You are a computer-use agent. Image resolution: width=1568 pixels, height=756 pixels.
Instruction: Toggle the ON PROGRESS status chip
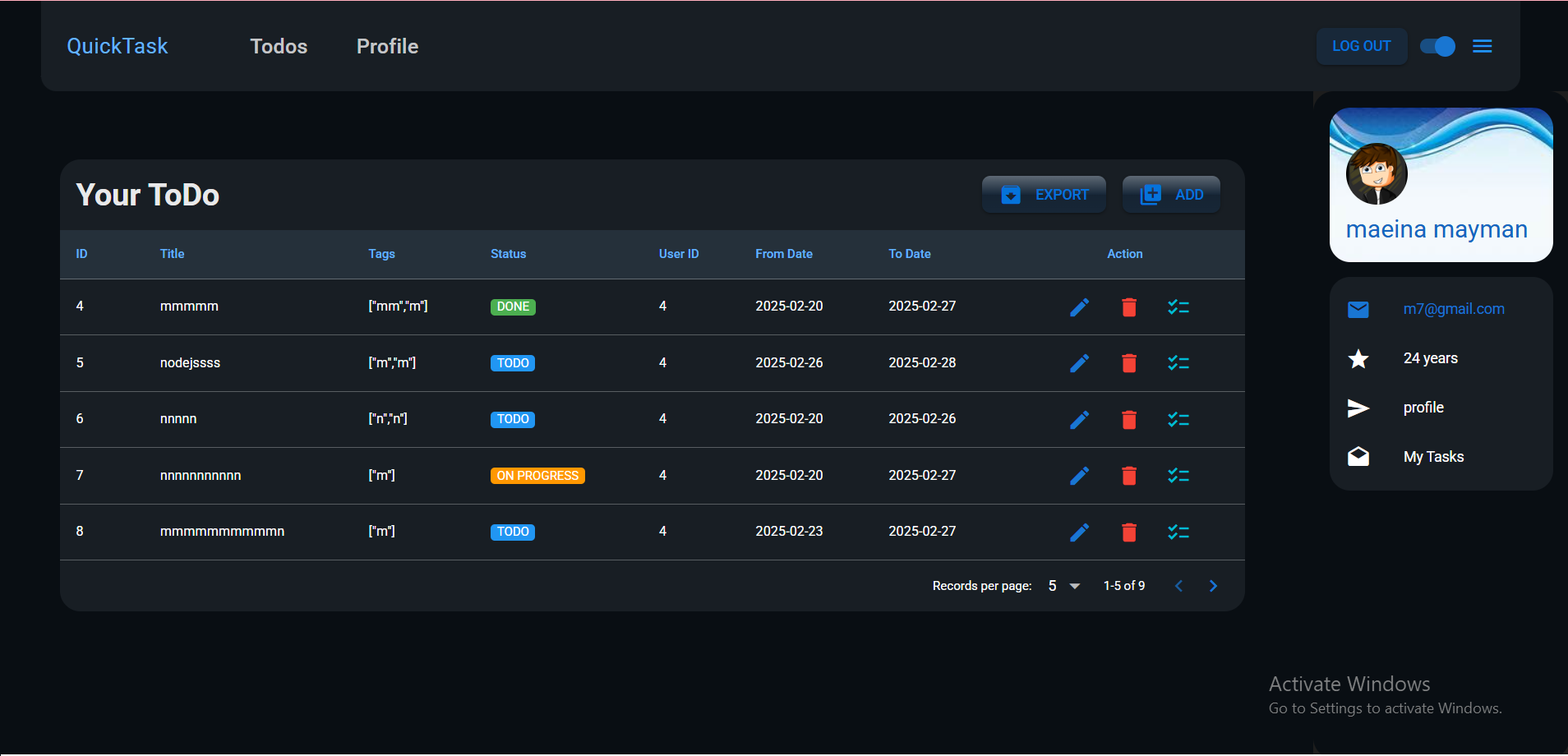(537, 476)
